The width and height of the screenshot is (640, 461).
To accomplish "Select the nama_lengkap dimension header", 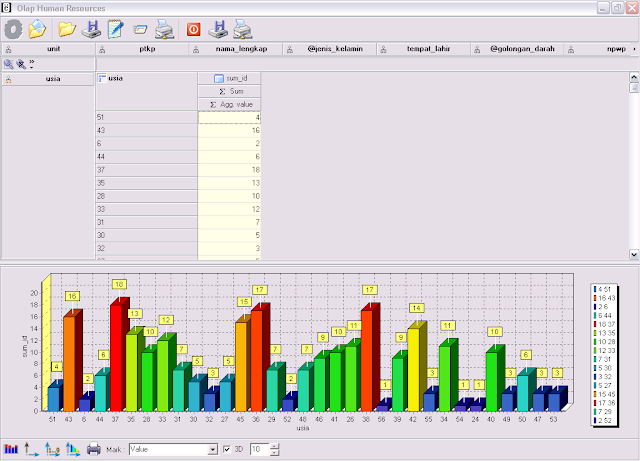I will point(236,47).
